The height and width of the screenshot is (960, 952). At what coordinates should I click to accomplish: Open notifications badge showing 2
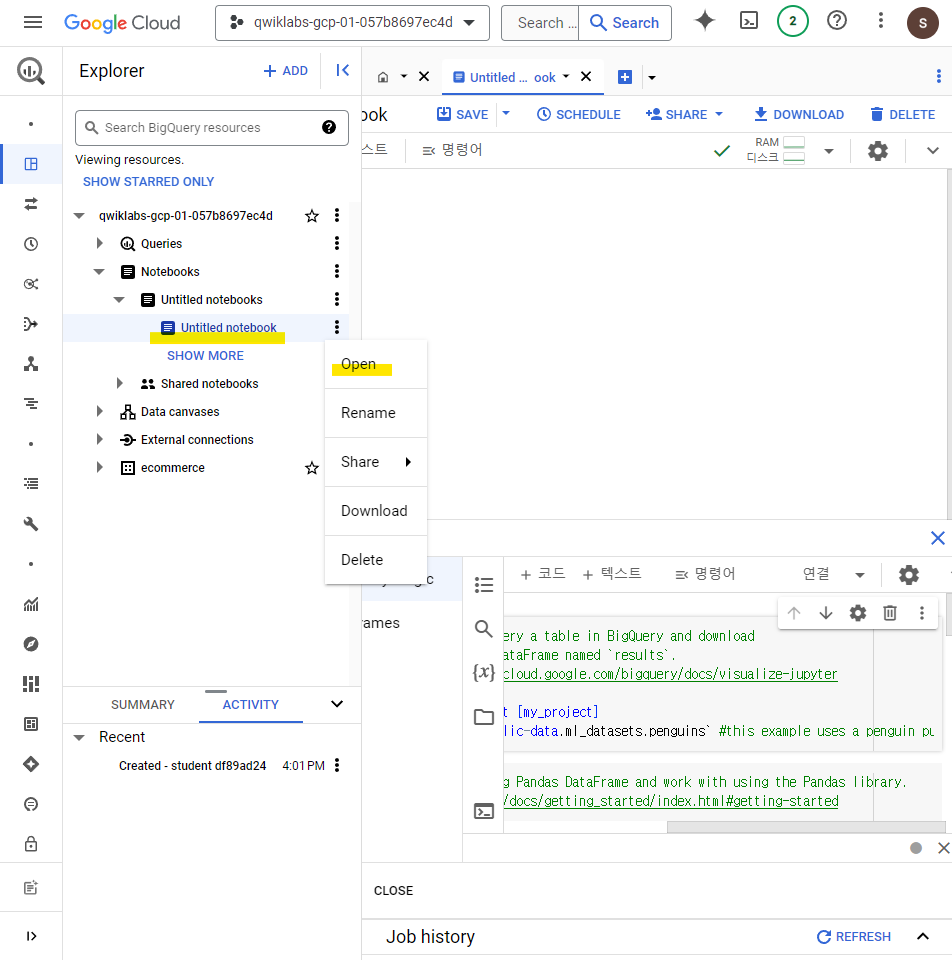(792, 21)
